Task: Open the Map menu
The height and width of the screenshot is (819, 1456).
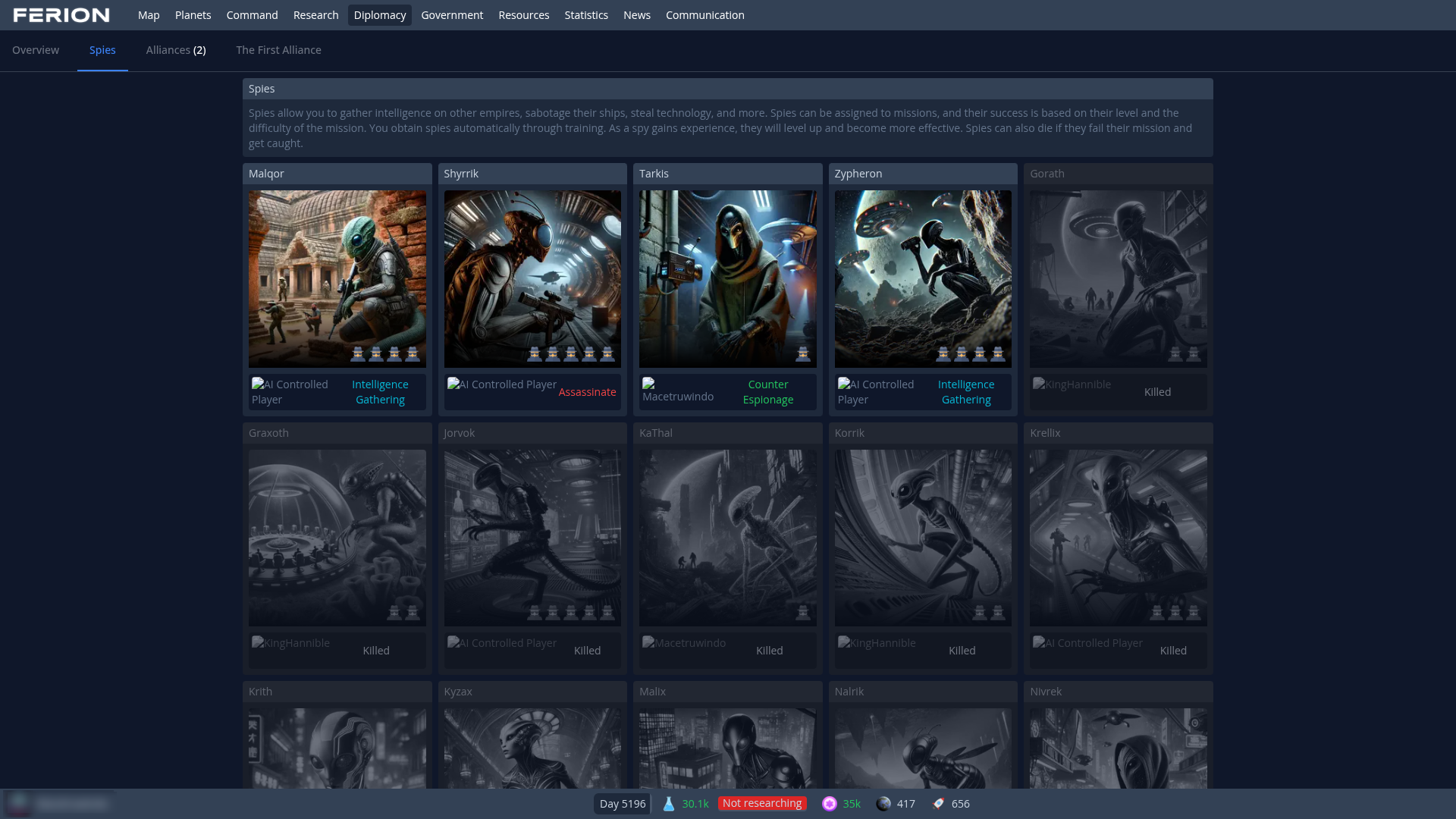Action: tap(149, 15)
